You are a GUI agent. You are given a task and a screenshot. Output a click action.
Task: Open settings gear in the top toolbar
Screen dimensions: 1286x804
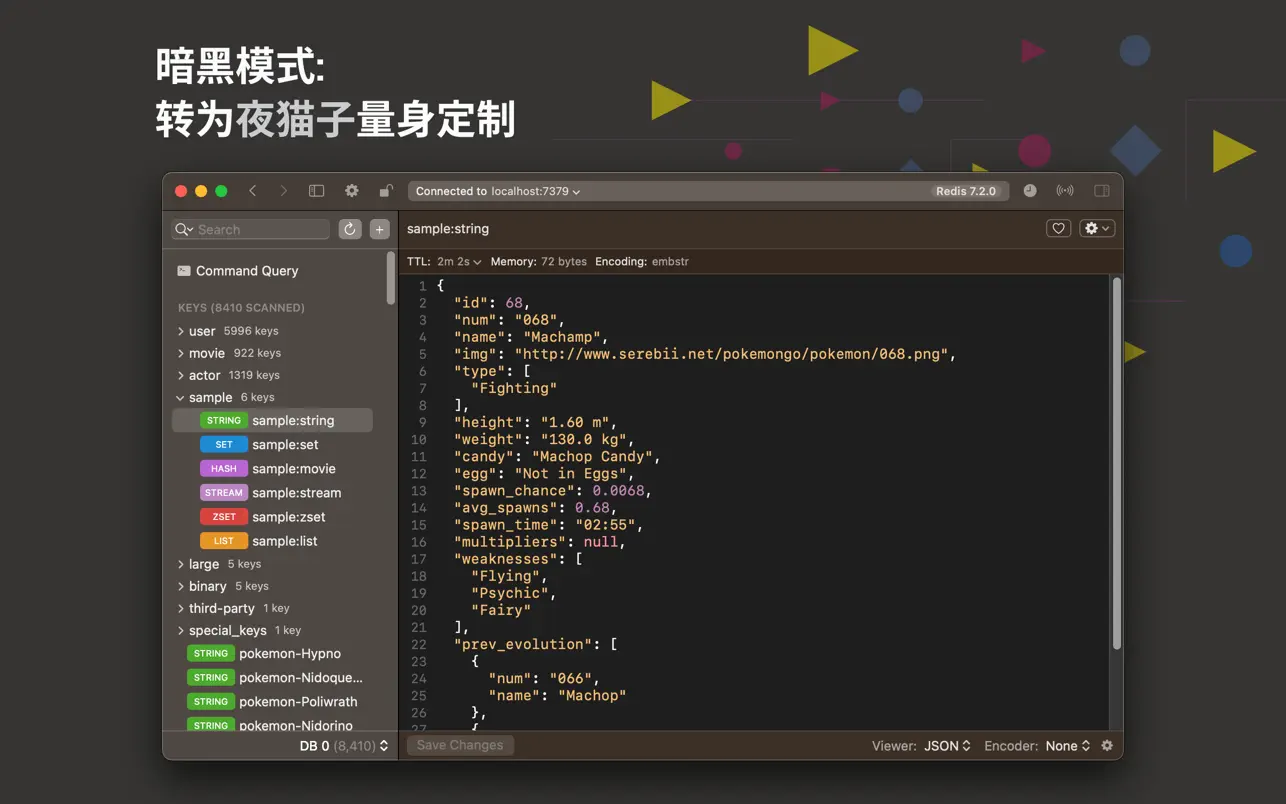(352, 191)
